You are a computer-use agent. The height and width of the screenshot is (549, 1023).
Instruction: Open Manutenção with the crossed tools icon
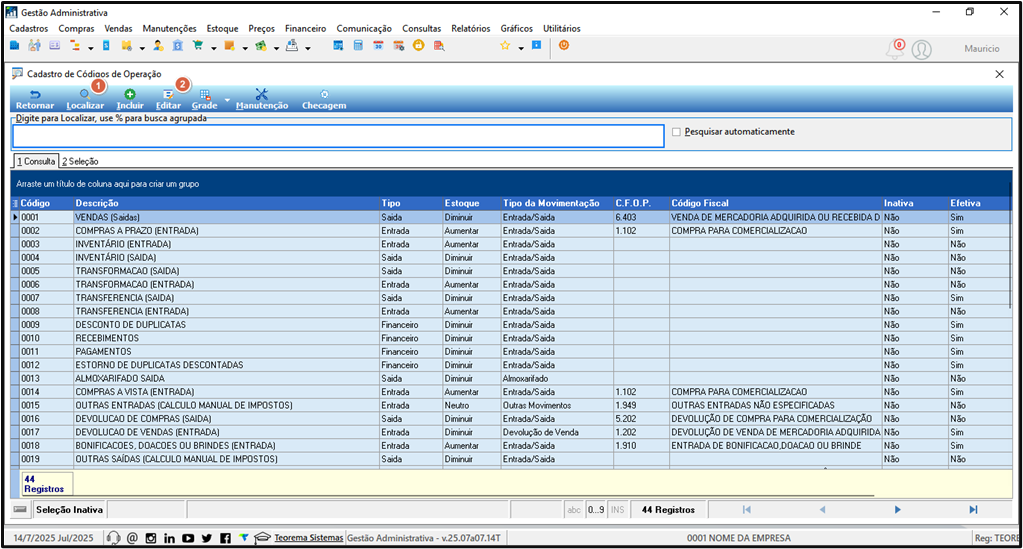262,99
